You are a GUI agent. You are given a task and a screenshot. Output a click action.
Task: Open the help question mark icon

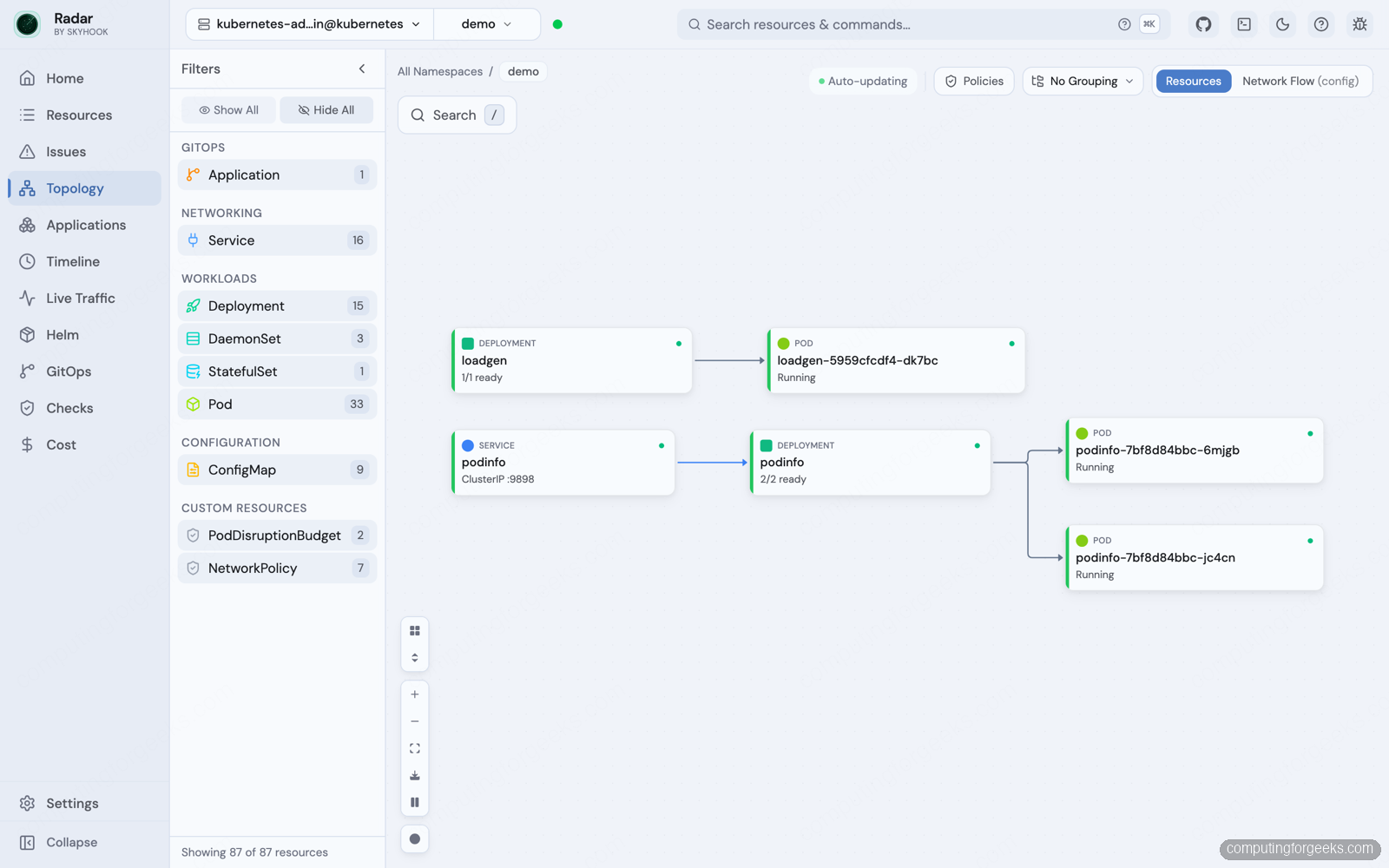point(1320,24)
